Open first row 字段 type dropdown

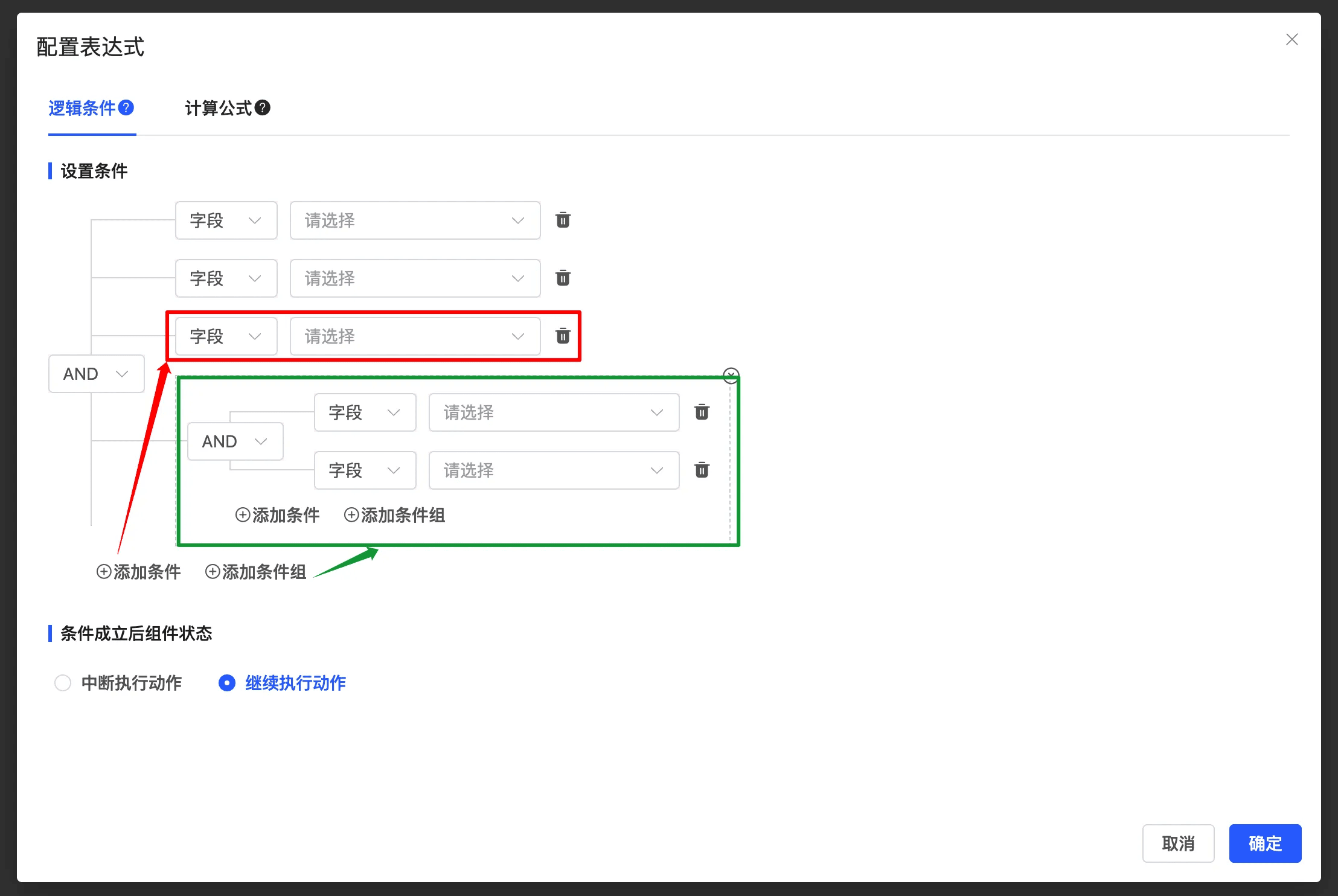(226, 220)
